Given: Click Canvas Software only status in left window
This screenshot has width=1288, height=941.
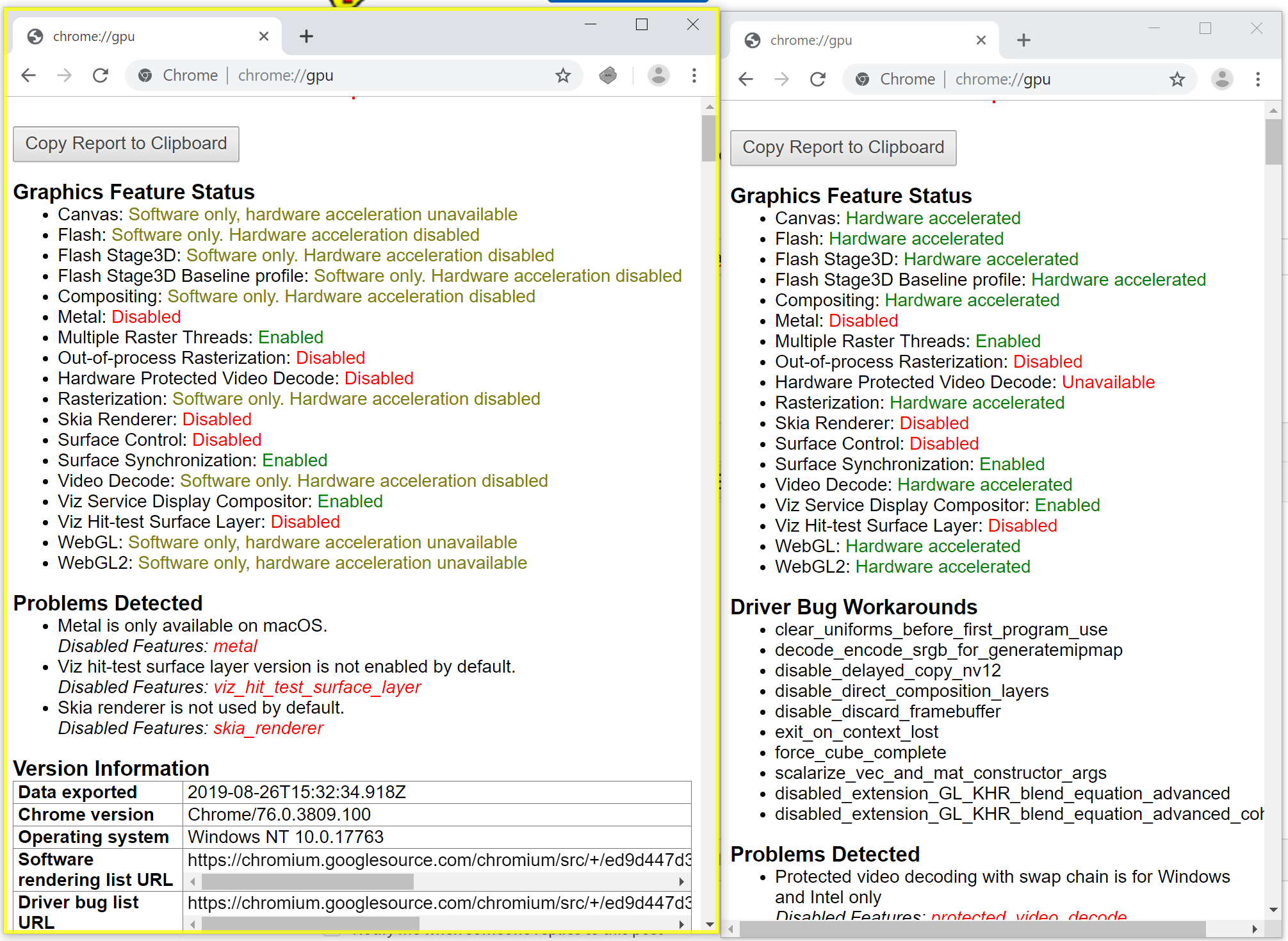Looking at the screenshot, I should pyautogui.click(x=323, y=215).
